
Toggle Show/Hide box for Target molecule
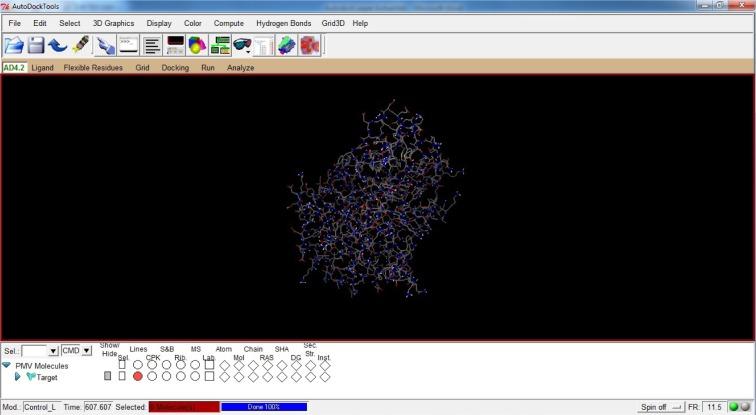109,376
